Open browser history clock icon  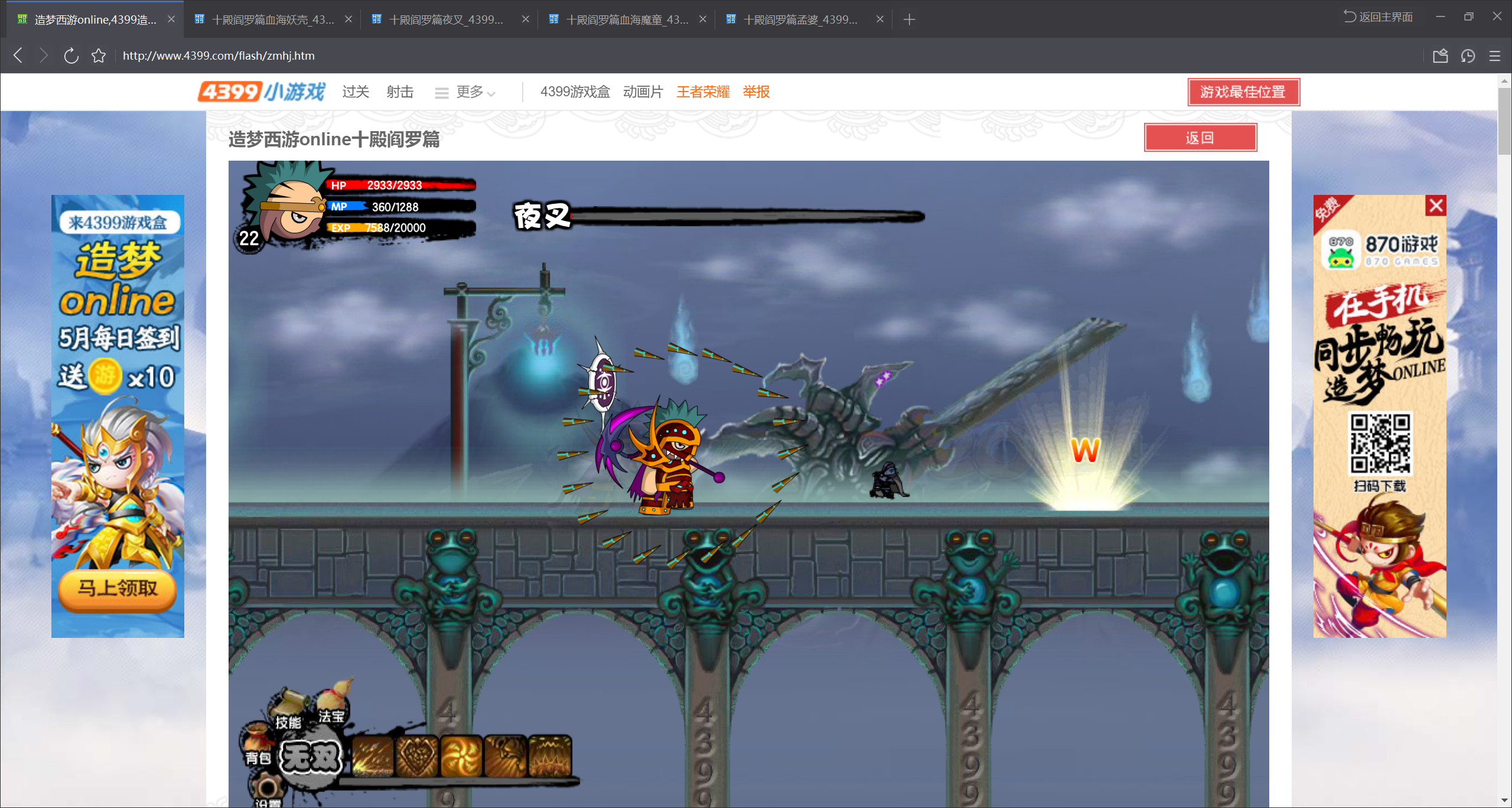pyautogui.click(x=1468, y=56)
